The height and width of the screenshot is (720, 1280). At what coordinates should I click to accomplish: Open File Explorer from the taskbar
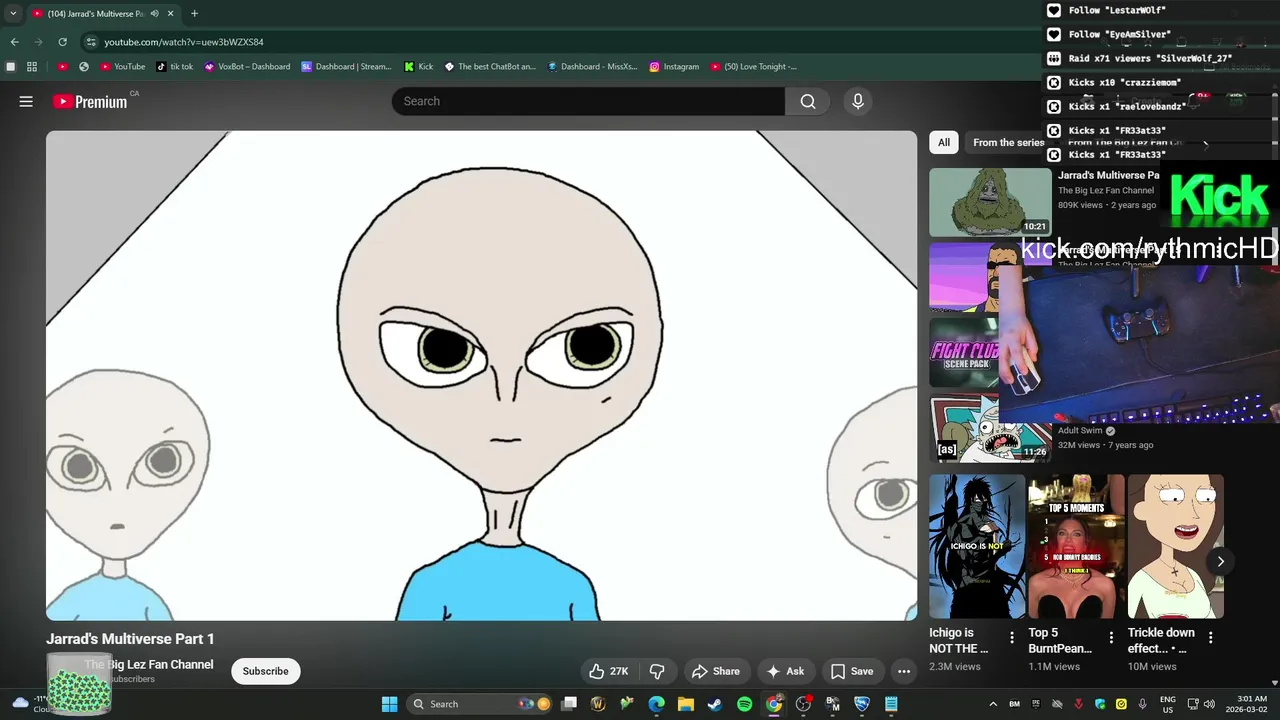686,704
